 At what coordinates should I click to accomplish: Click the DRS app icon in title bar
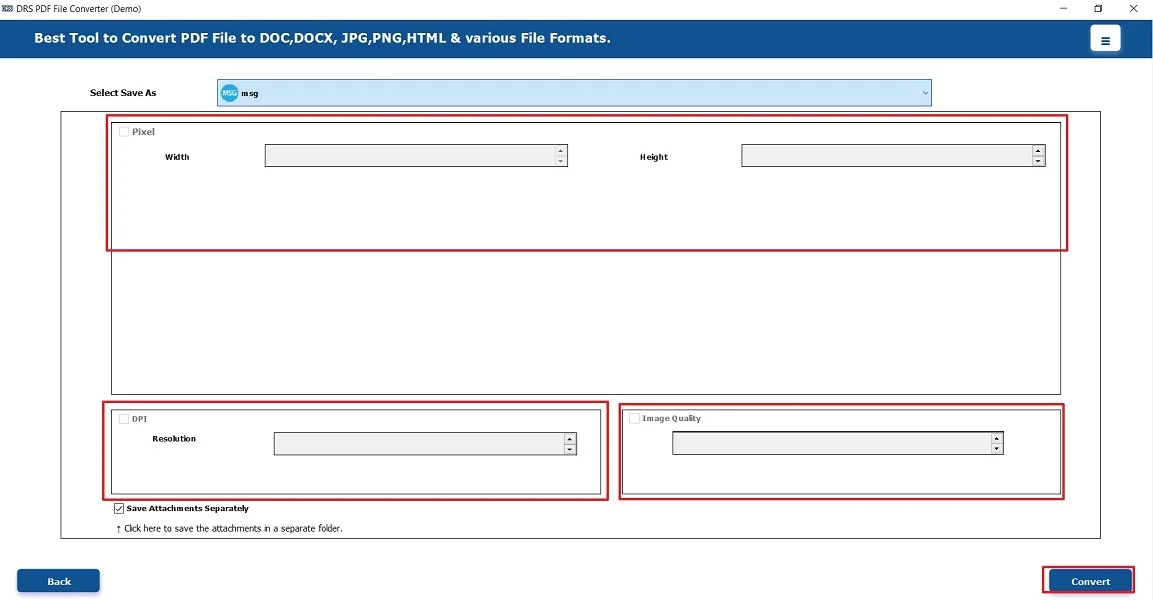(x=7, y=8)
